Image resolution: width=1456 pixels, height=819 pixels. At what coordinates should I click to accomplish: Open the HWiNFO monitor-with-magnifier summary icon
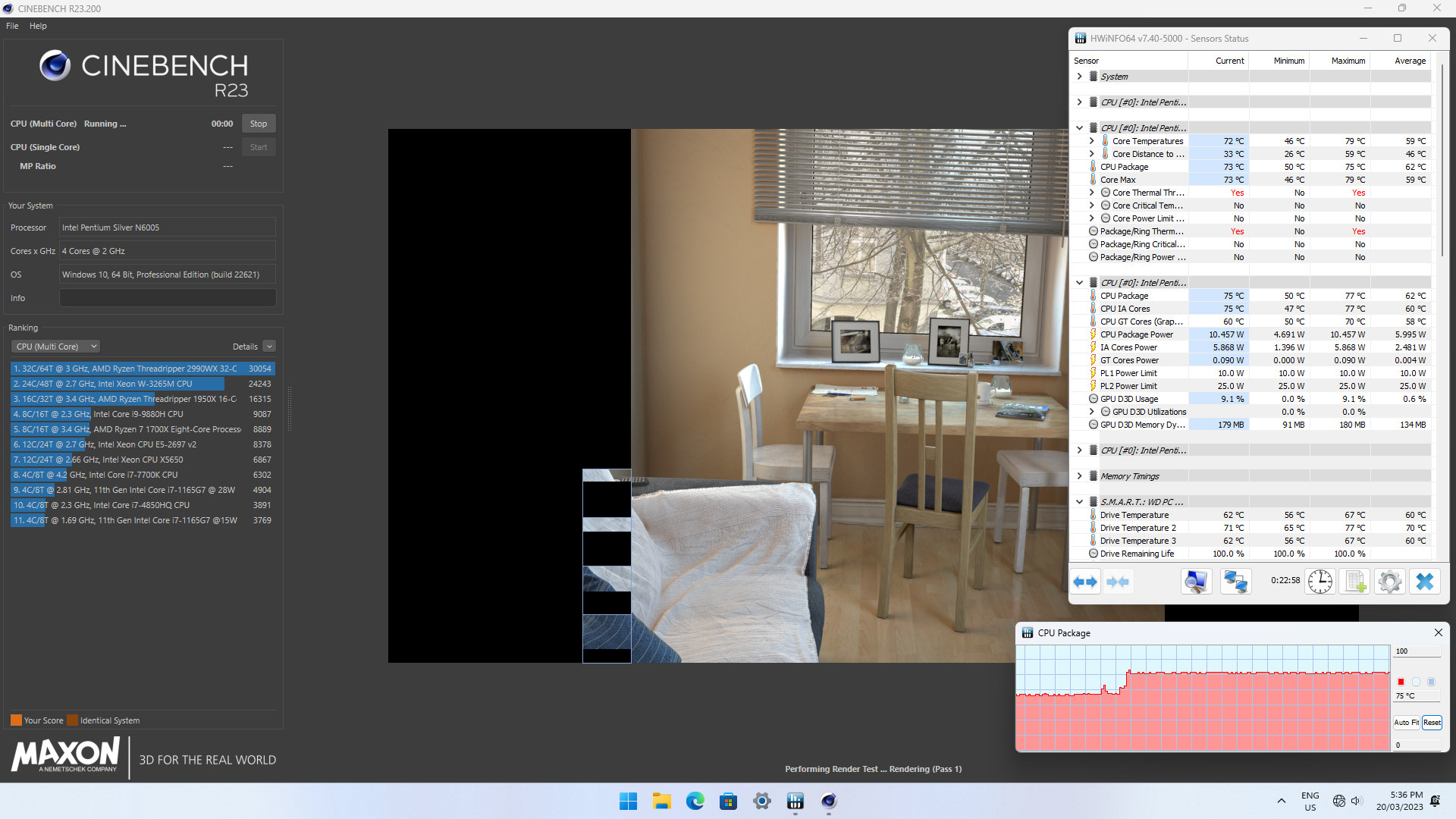pyautogui.click(x=1196, y=582)
